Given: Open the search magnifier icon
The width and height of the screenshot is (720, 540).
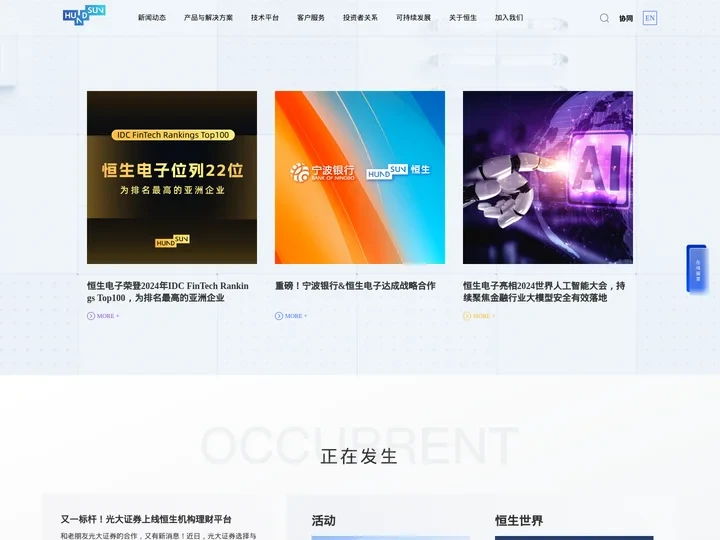Looking at the screenshot, I should [604, 18].
